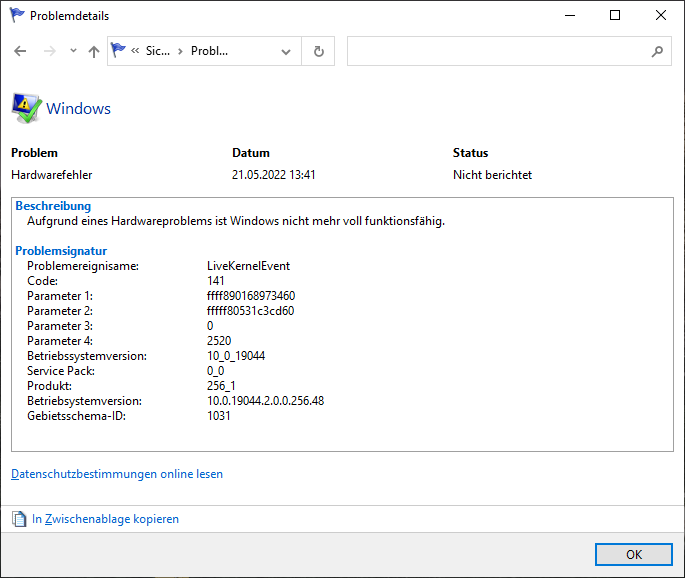Click the 'Problem' column header
Image resolution: width=685 pixels, height=578 pixels.
point(35,153)
